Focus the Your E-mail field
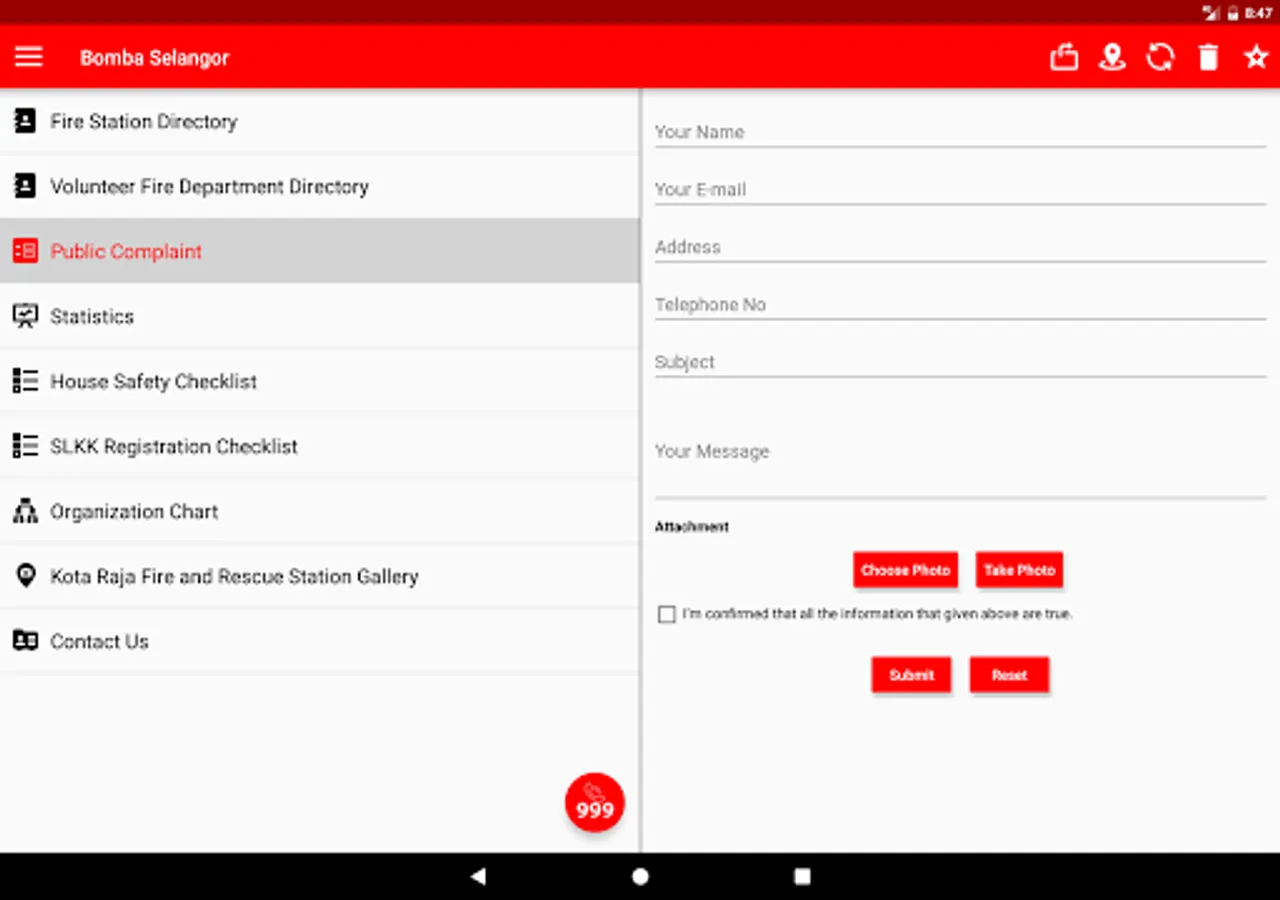Image resolution: width=1280 pixels, height=900 pixels. coord(960,190)
